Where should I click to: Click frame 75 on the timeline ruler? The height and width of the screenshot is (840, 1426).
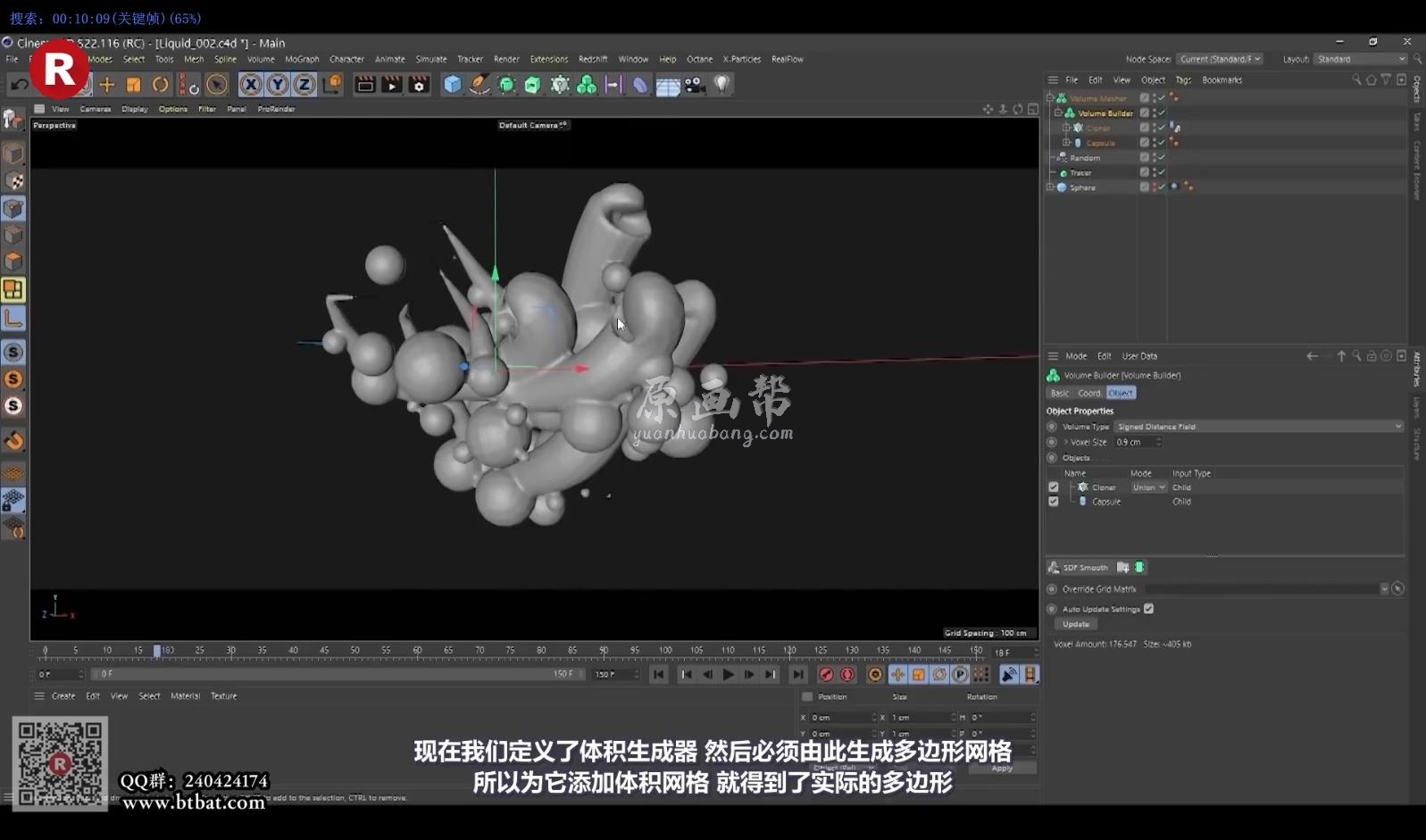[x=510, y=651]
